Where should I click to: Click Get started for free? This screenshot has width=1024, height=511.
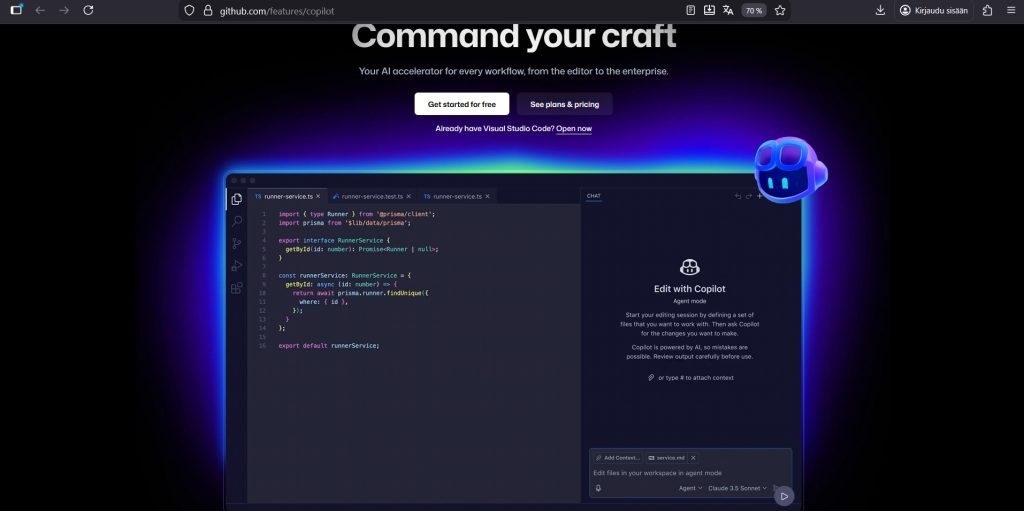[462, 104]
